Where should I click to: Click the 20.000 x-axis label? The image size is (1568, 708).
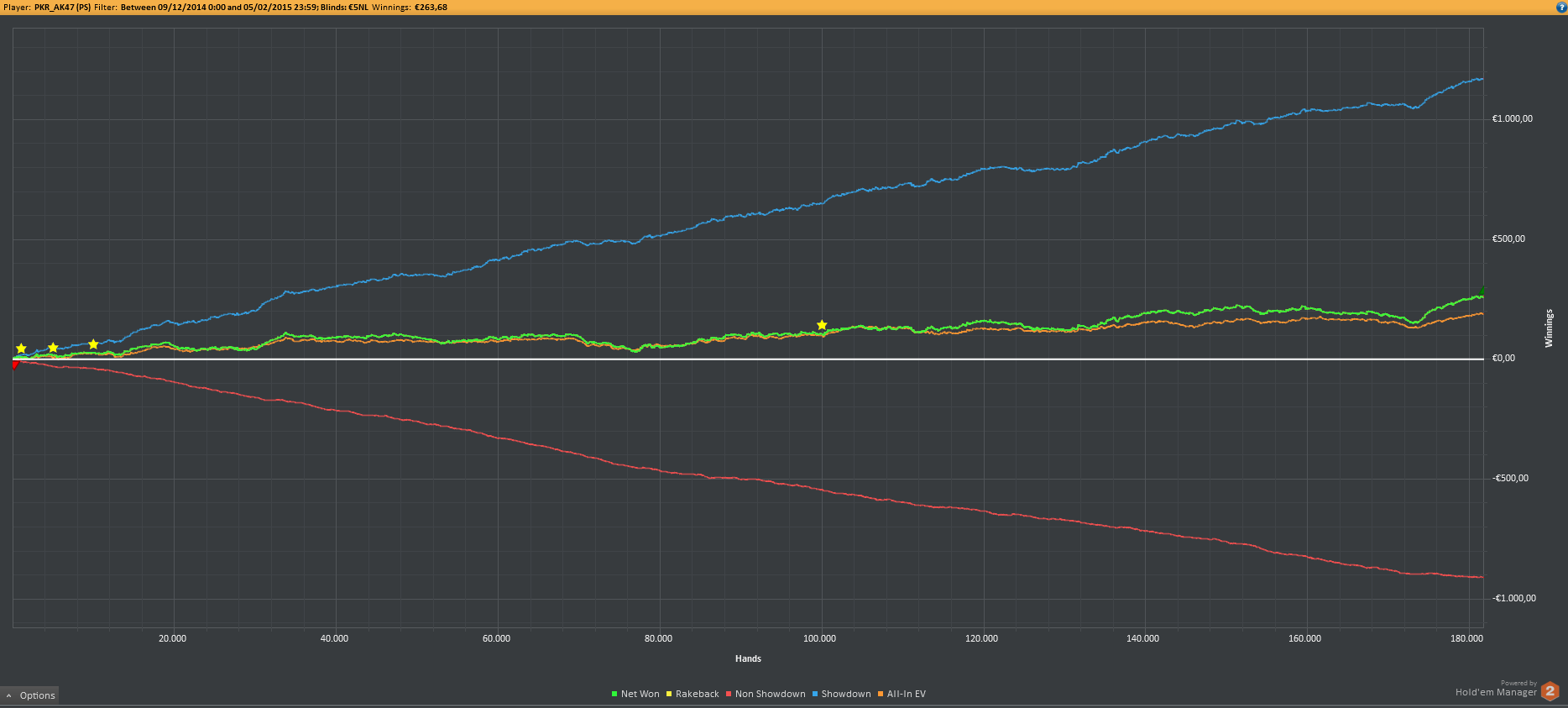(x=173, y=639)
